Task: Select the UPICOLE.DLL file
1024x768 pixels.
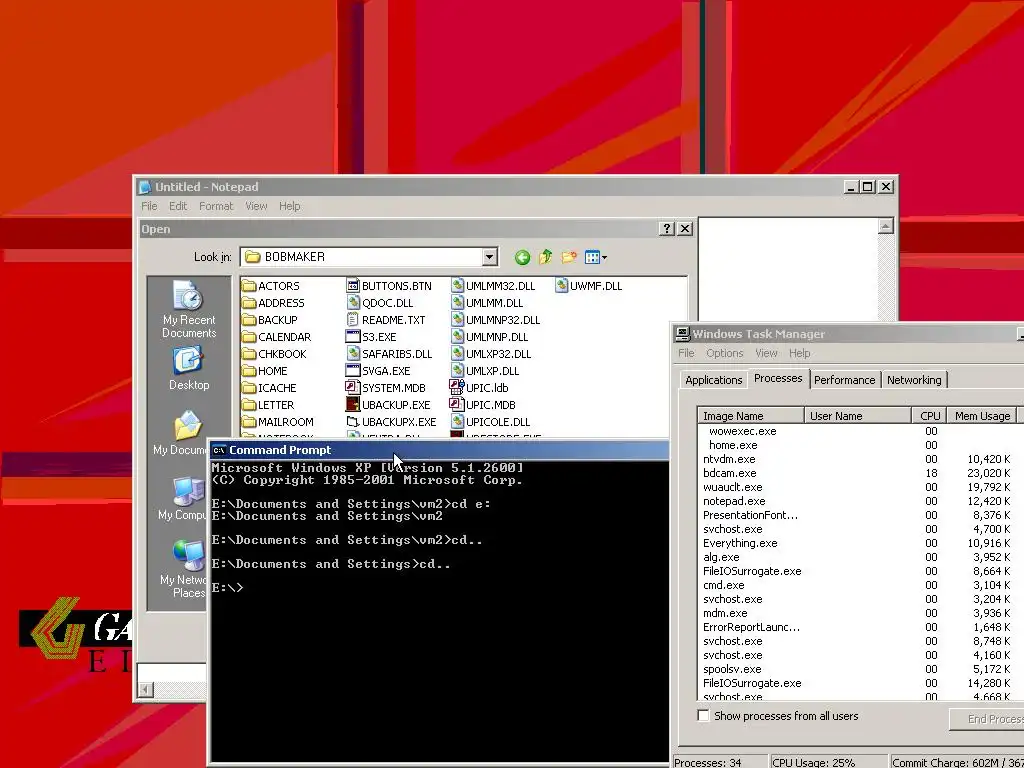Action: [x=490, y=422]
